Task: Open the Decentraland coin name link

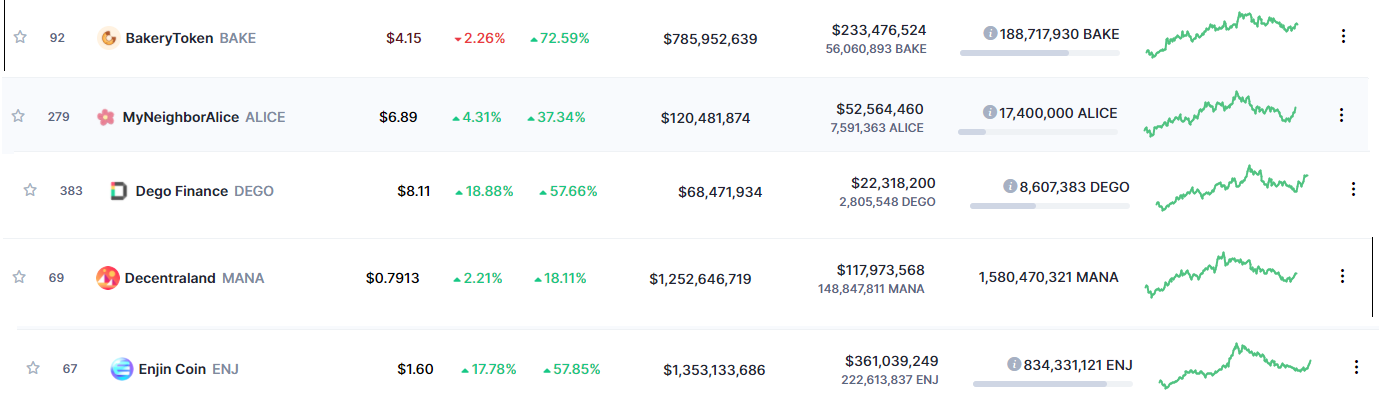Action: point(170,278)
